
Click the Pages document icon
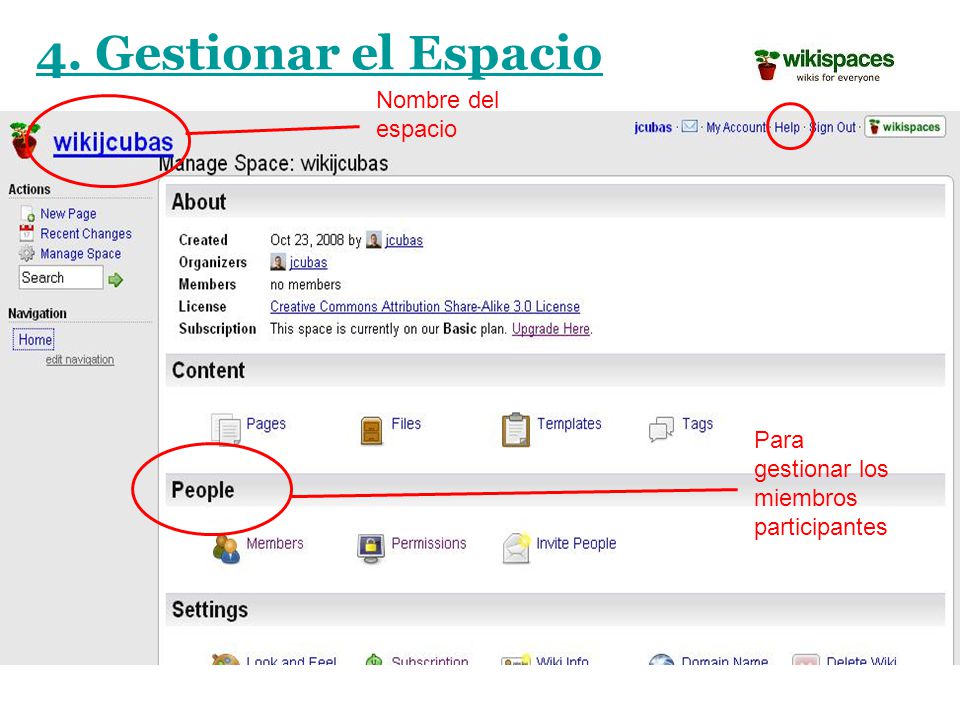tap(226, 428)
